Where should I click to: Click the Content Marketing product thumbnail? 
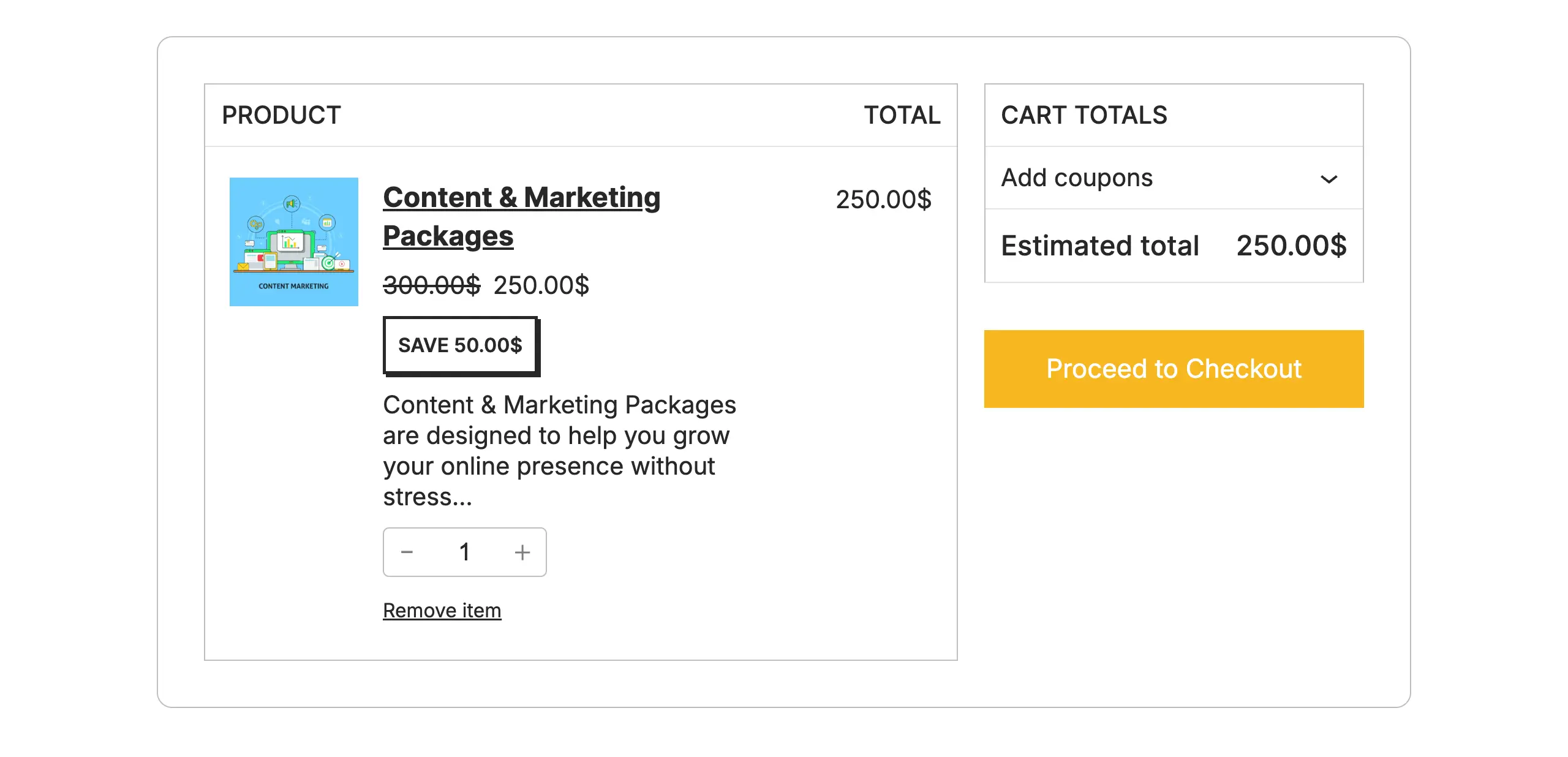coord(293,242)
